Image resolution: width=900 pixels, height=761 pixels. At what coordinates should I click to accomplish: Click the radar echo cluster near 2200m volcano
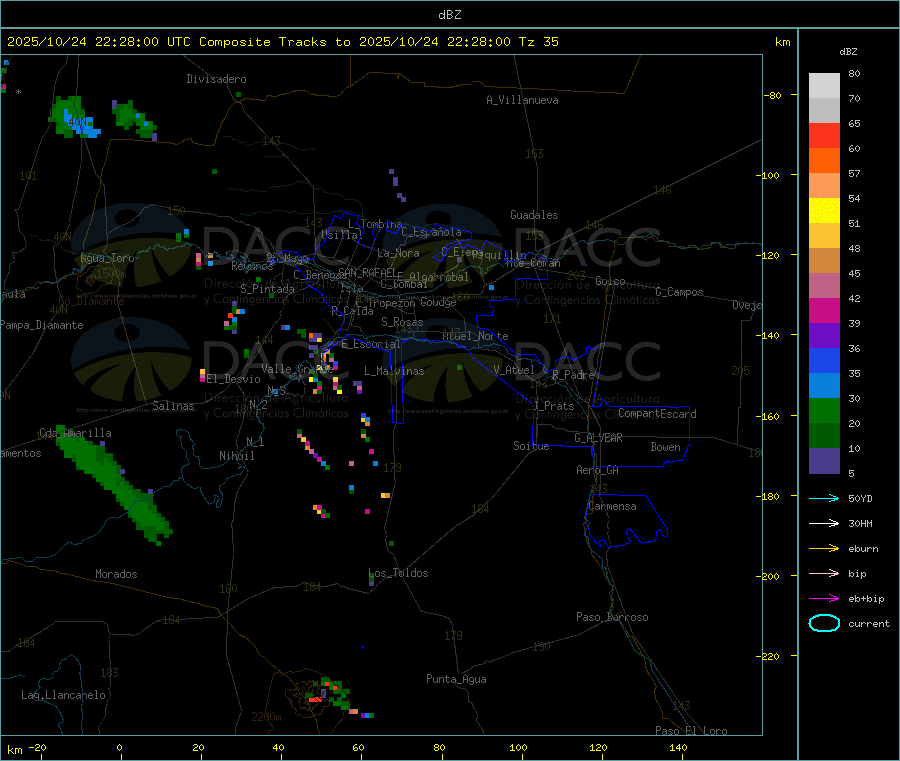click(331, 694)
